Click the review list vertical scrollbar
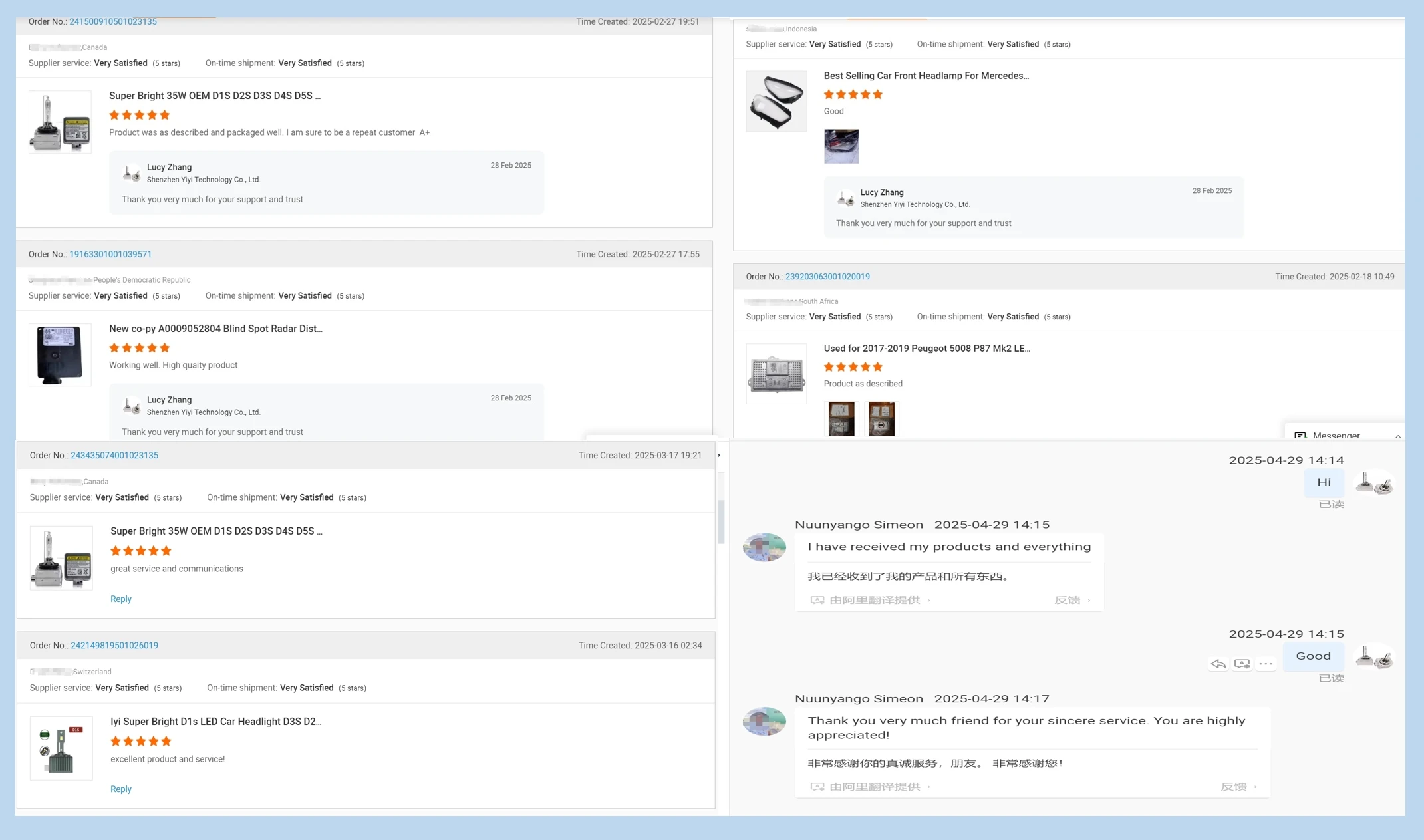Viewport: 1424px width, 840px height. click(721, 522)
